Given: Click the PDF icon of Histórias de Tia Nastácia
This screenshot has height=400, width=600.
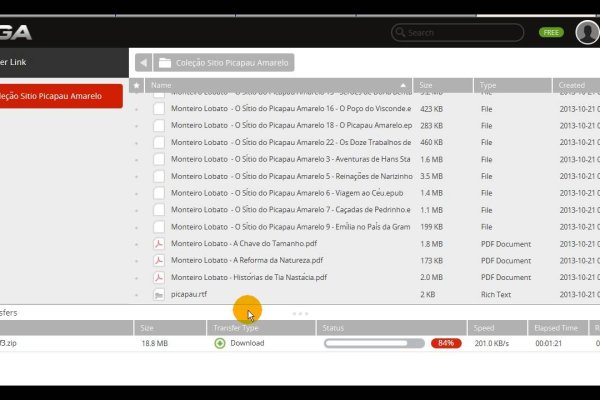Looking at the screenshot, I should [x=158, y=278].
